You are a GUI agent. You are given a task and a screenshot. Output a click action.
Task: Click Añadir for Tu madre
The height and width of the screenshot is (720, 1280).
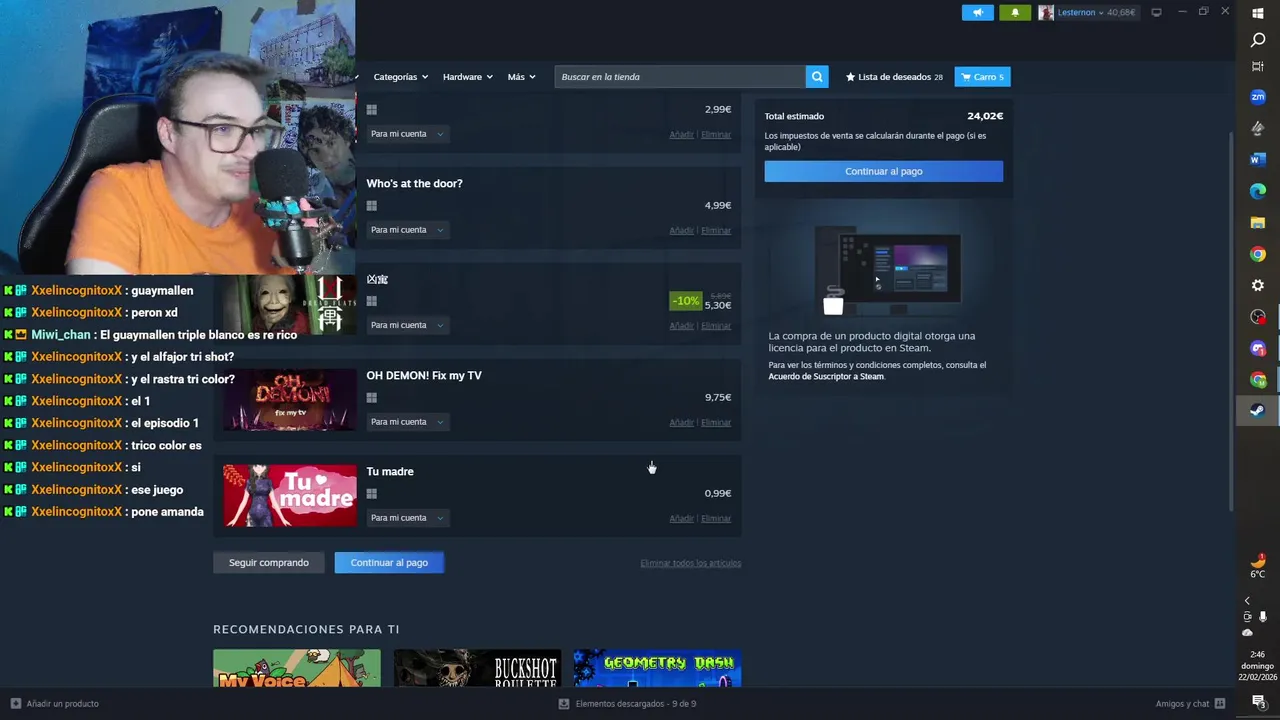(x=681, y=519)
